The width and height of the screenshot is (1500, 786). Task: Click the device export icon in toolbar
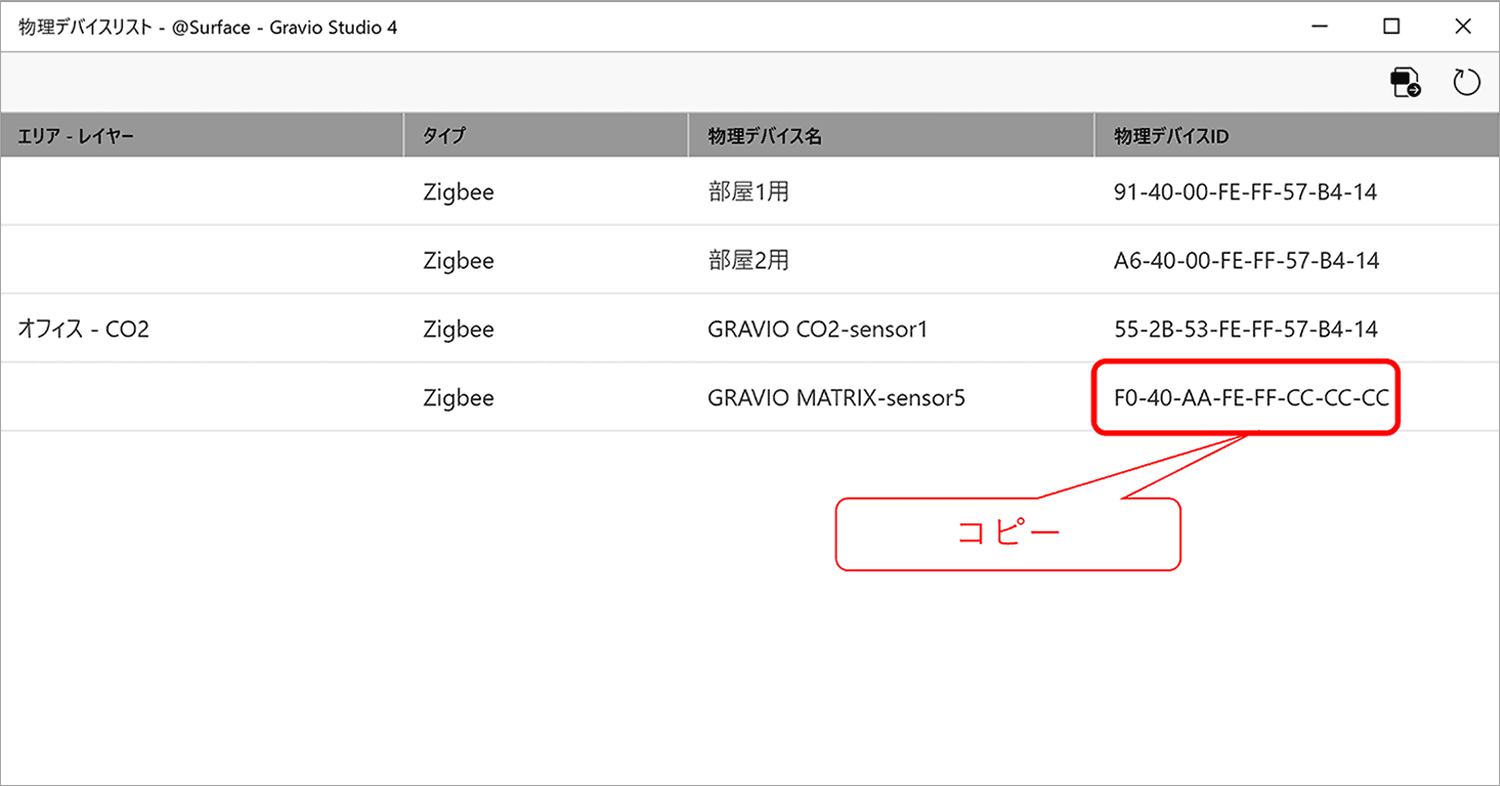(x=1405, y=82)
